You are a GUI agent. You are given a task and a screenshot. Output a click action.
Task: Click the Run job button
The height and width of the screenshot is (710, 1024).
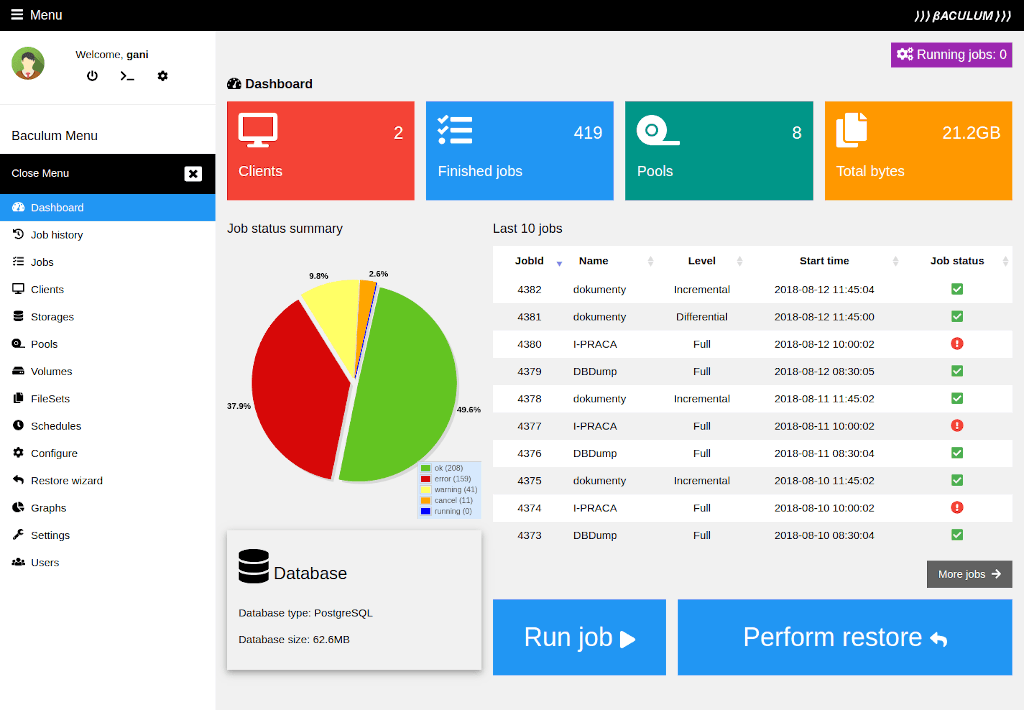579,637
